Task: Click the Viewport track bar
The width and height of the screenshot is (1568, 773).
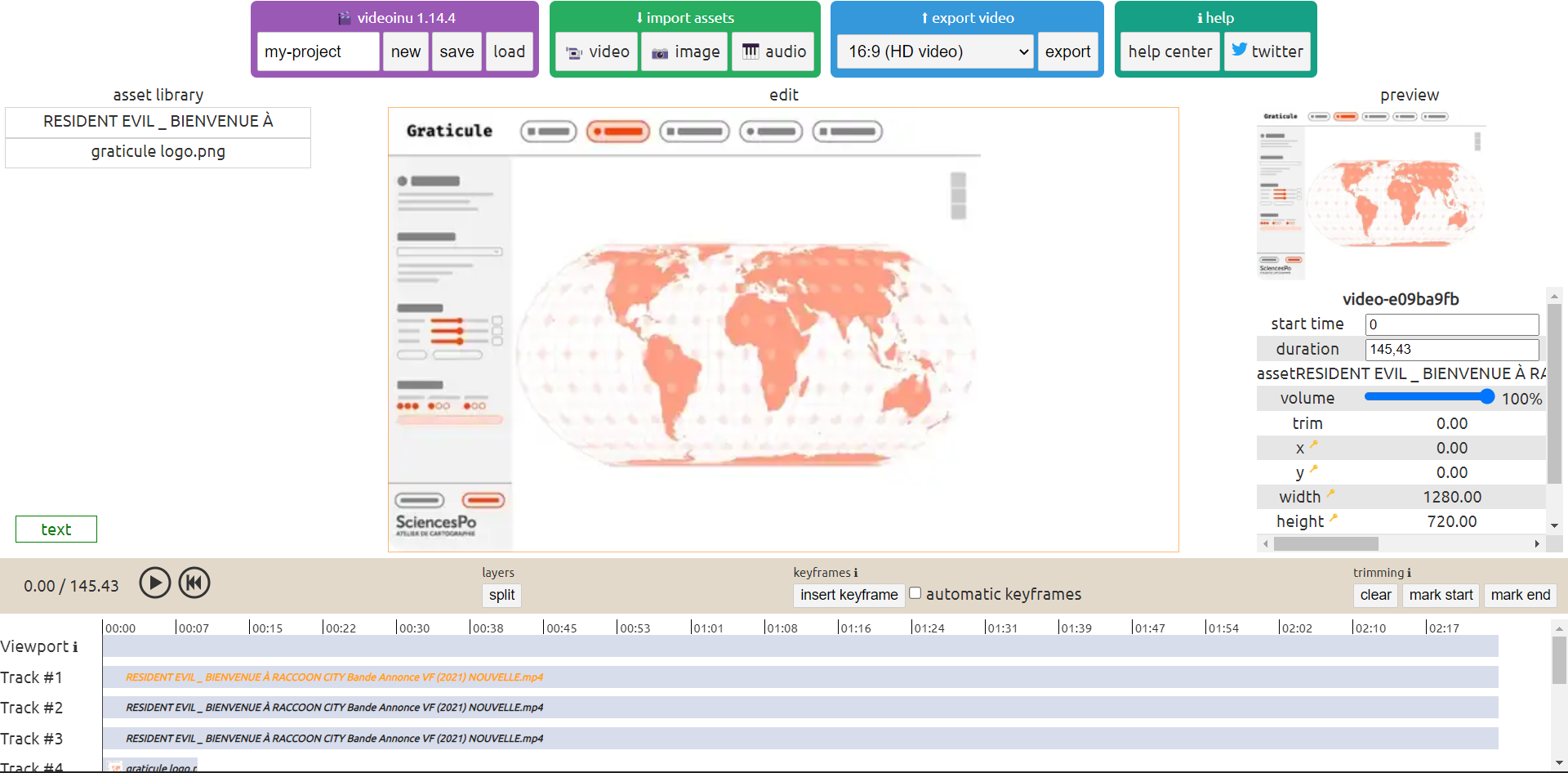Action: [800, 646]
